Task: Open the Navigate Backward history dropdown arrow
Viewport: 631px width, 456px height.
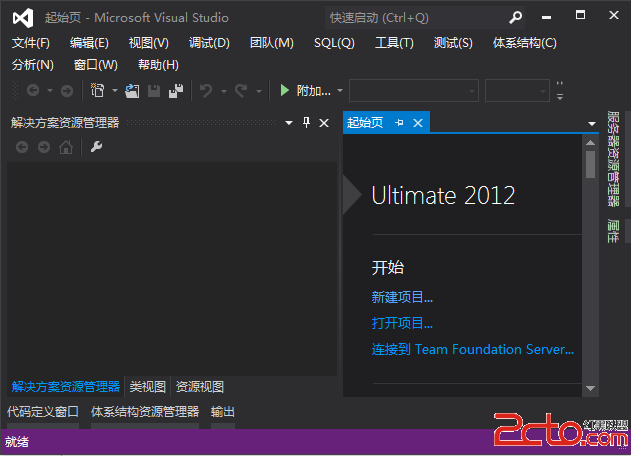Action: pos(50,91)
